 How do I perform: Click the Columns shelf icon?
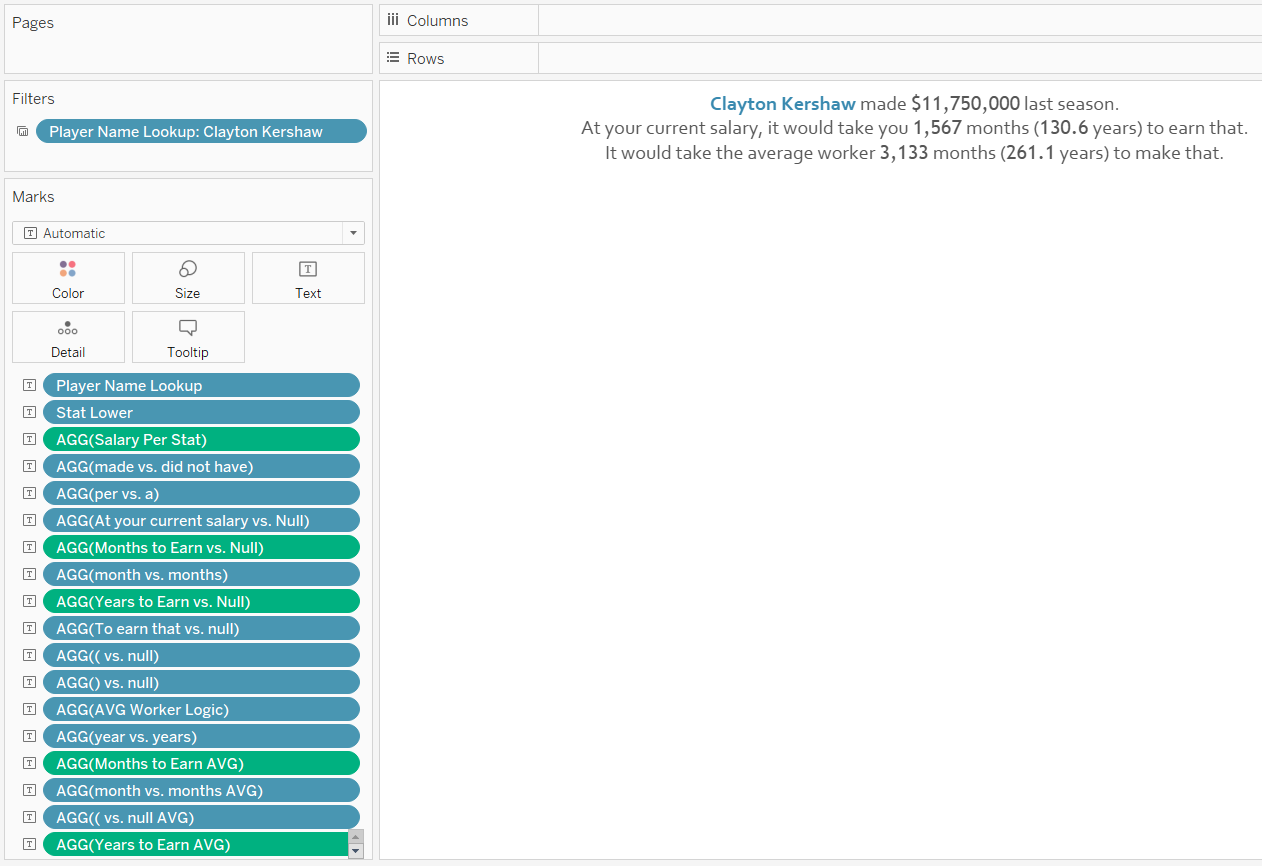tap(393, 20)
